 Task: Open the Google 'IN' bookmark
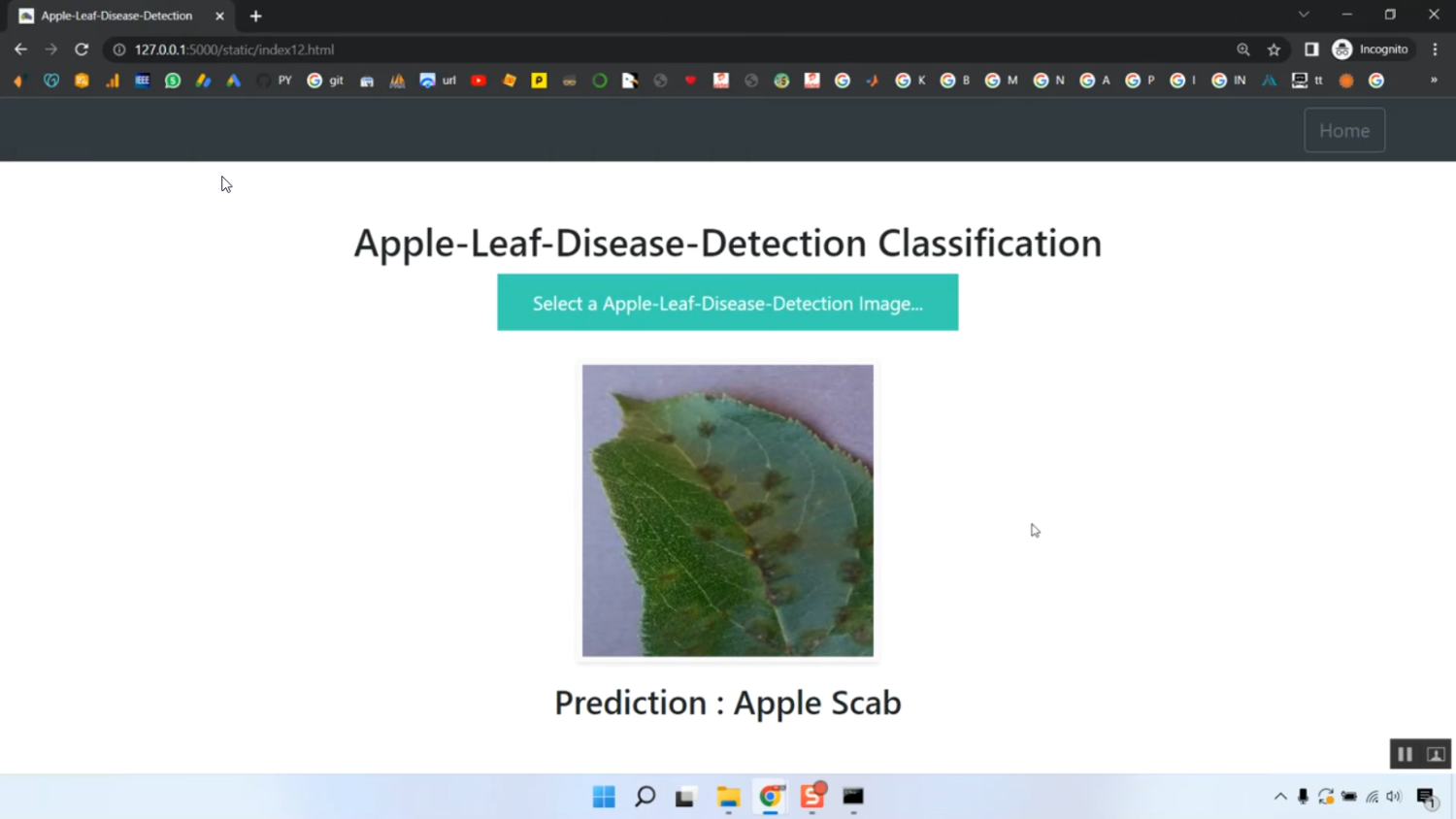[1229, 81]
